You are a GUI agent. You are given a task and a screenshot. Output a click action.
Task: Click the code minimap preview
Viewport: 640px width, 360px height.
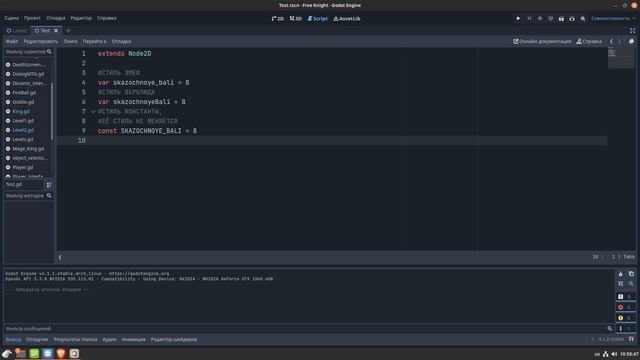[x=621, y=58]
